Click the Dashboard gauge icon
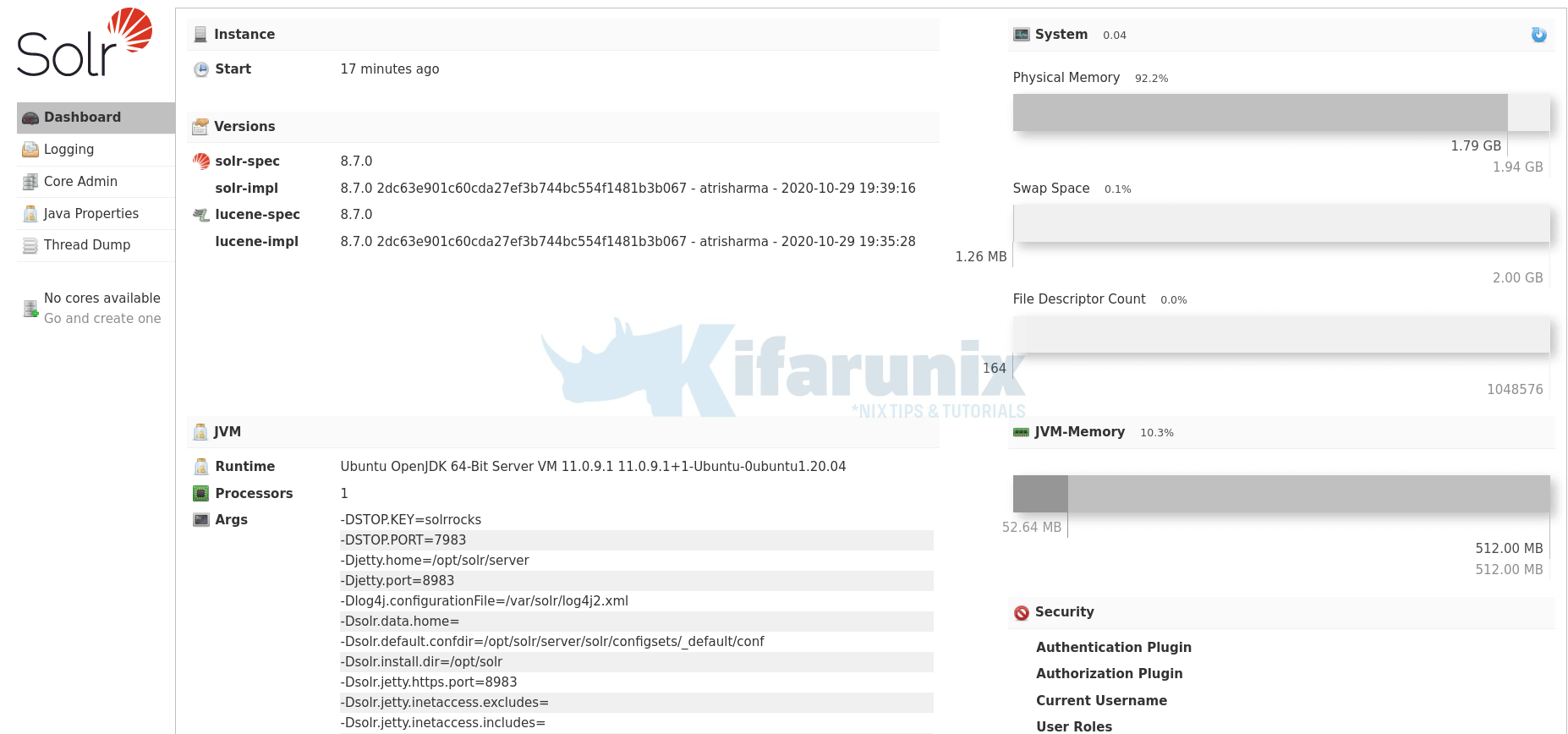Viewport: 1568px width, 734px height. coord(30,118)
